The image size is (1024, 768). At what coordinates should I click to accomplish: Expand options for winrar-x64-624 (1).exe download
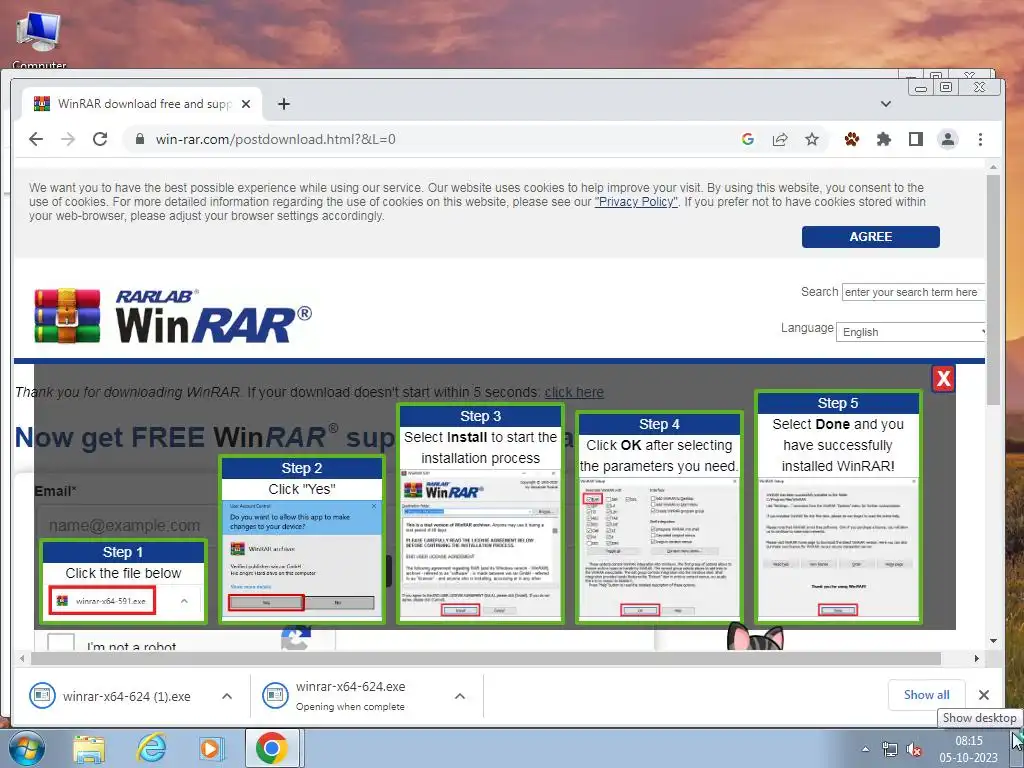pyautogui.click(x=227, y=696)
